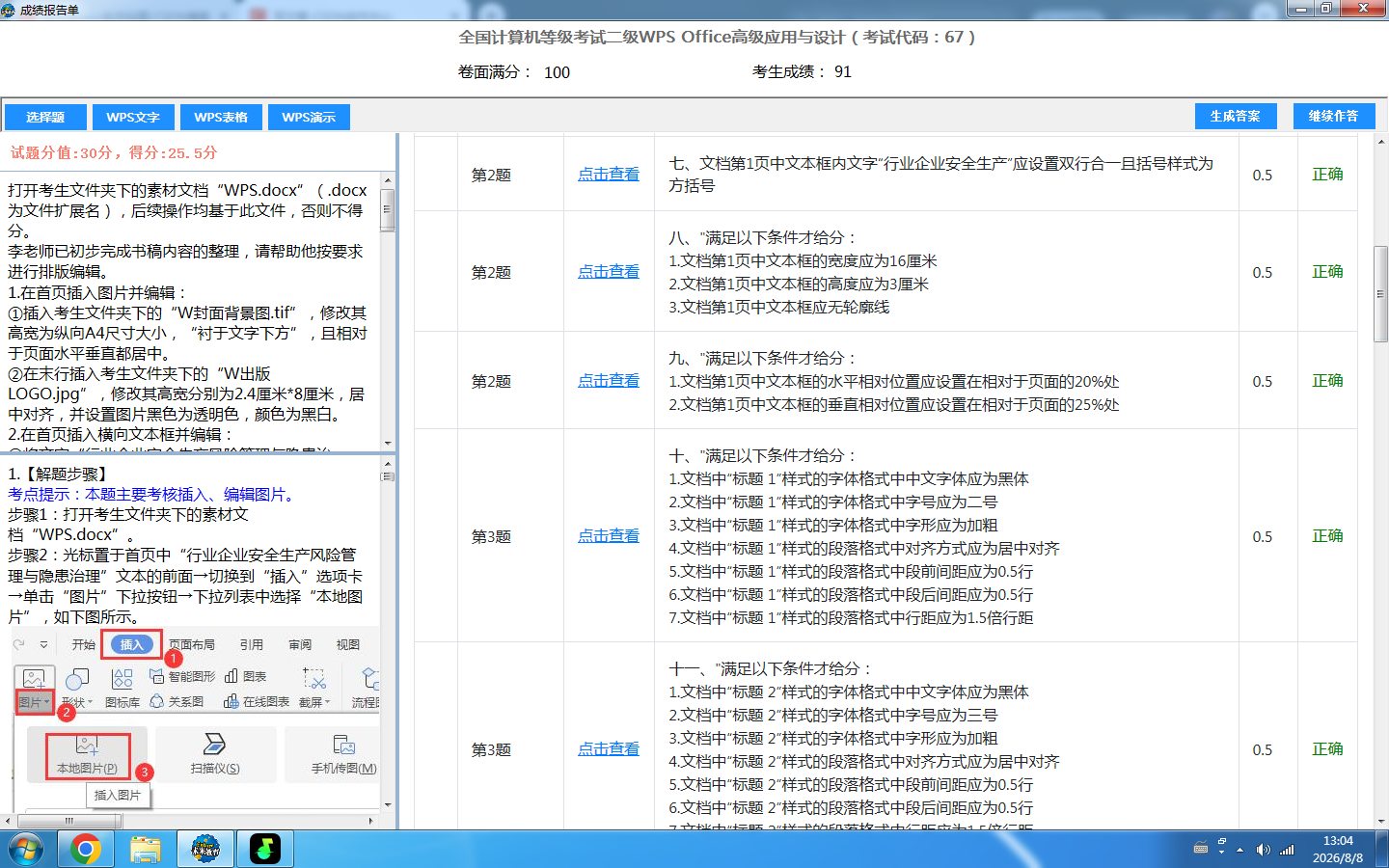1389x868 pixels.
Task: Click the Show Desktop strip on taskbar
Action: click(x=1382, y=850)
